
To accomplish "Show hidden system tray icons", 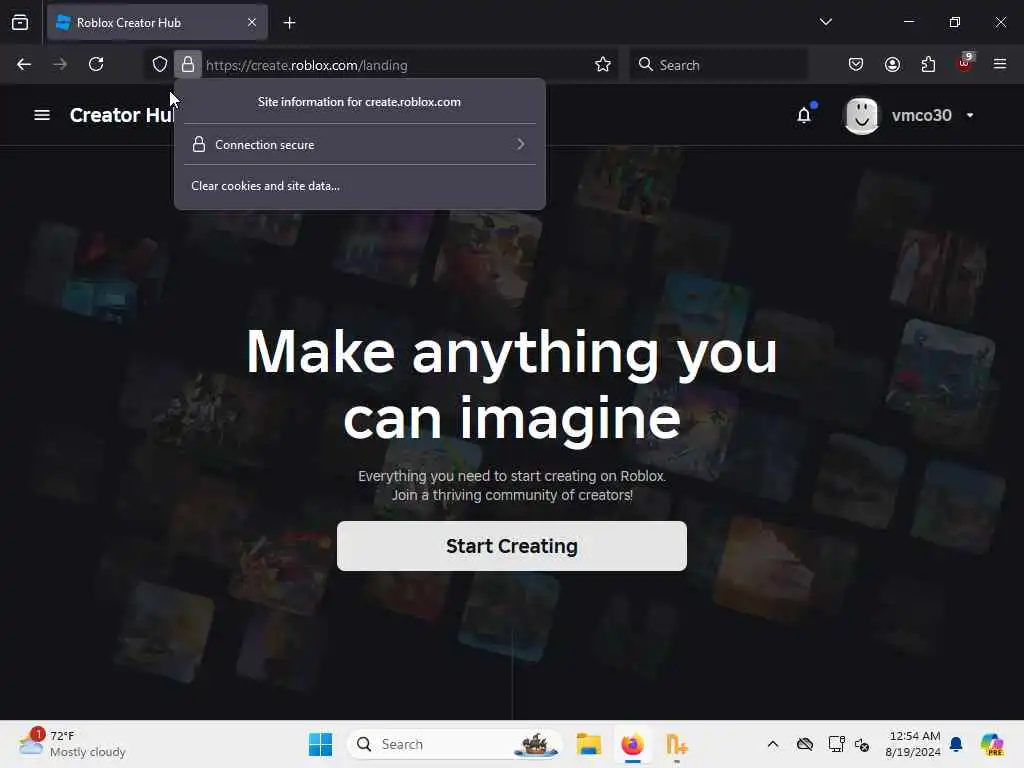I will point(773,744).
